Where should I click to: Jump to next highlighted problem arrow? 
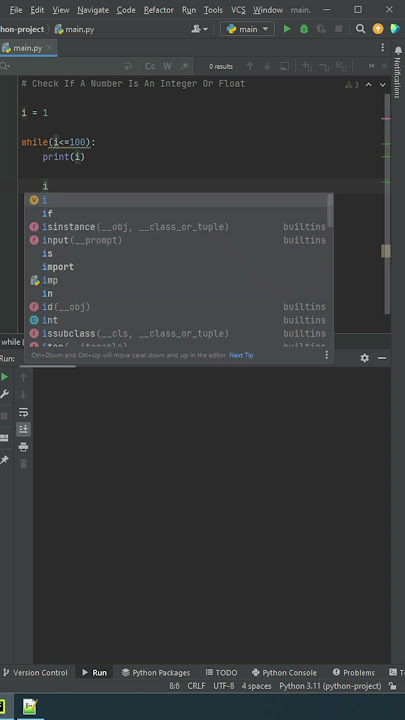(x=382, y=85)
